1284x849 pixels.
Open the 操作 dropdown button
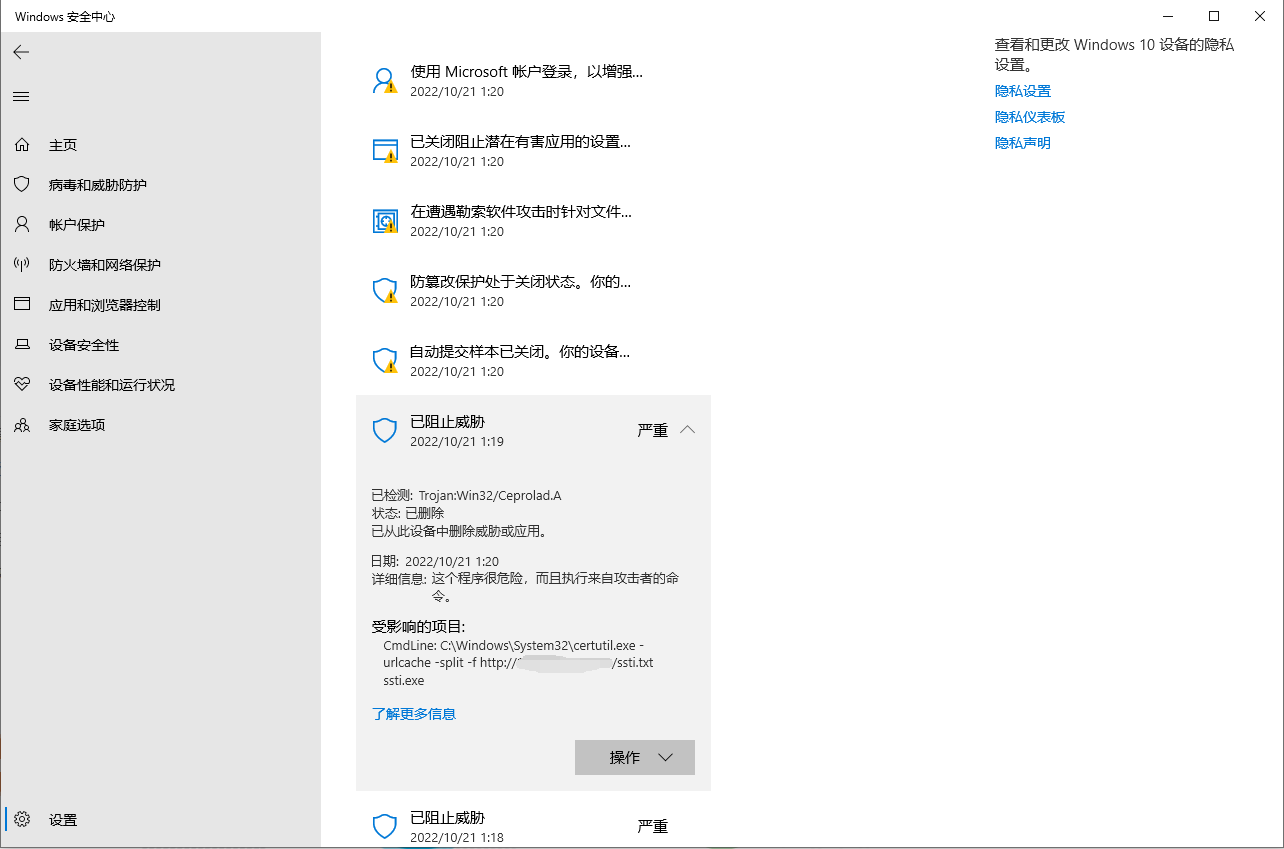click(635, 757)
